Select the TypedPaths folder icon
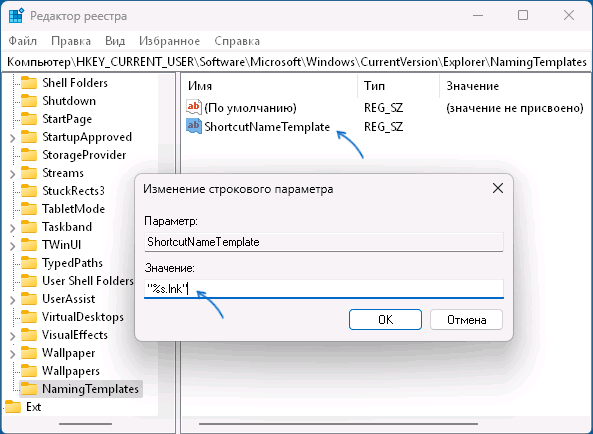Viewport: 593px width, 434px height. point(29,263)
